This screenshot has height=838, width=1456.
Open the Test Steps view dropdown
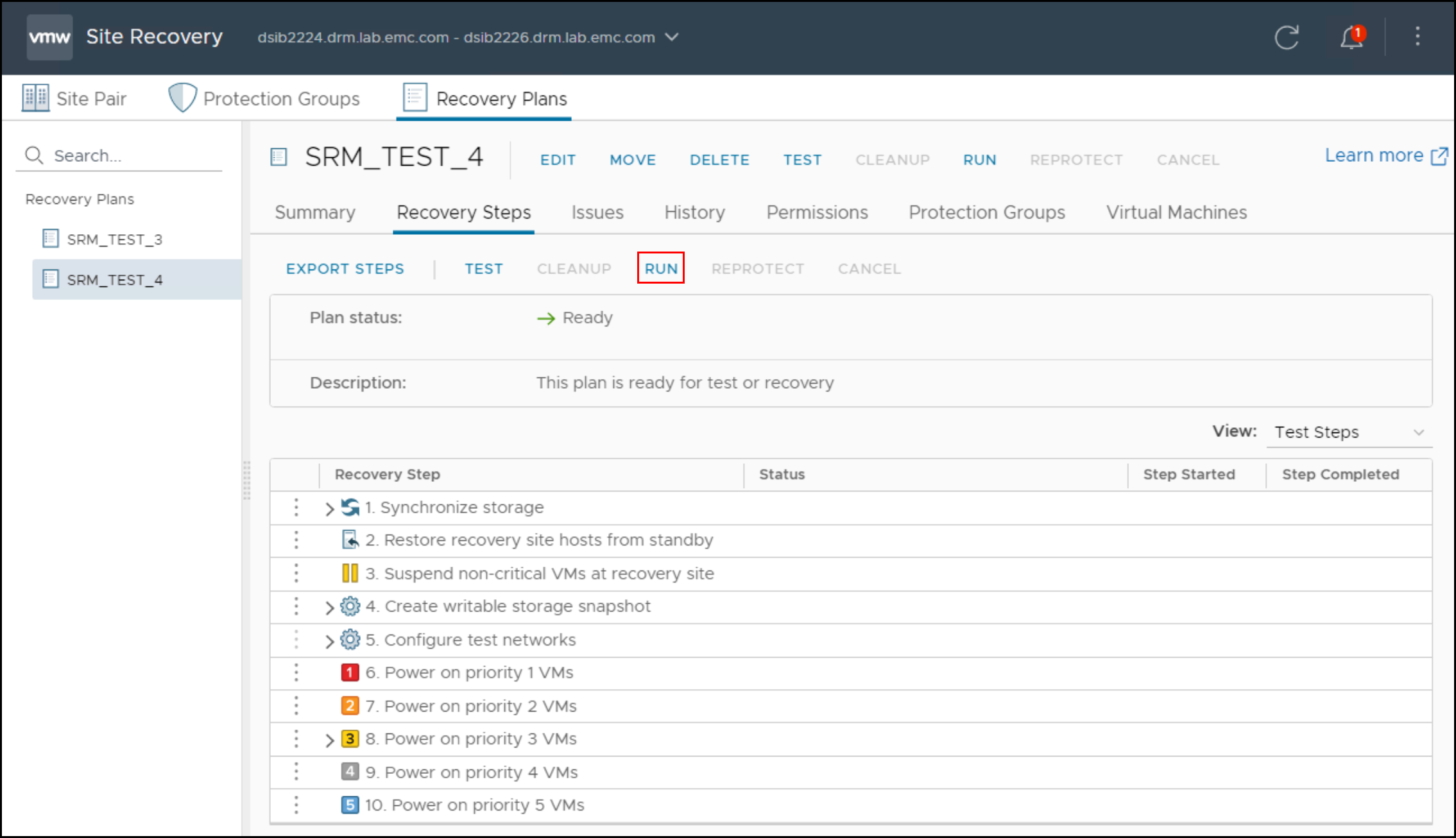pos(1349,432)
